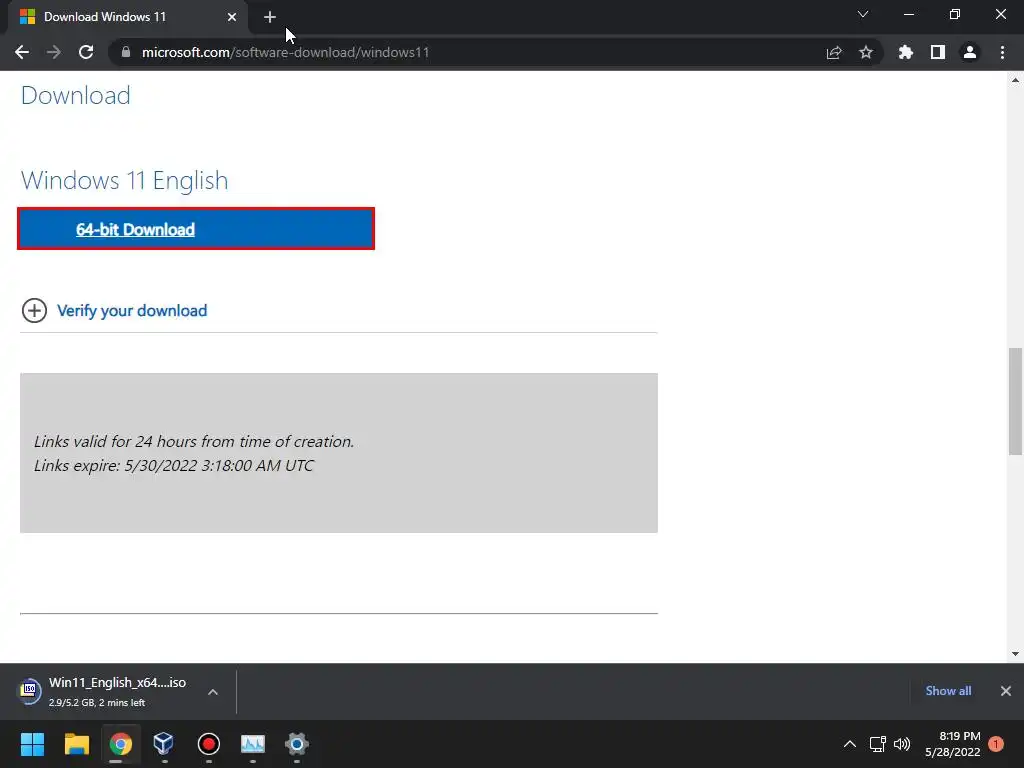Open the Chrome extensions puzzle menu
This screenshot has height=768, width=1024.
click(x=906, y=52)
